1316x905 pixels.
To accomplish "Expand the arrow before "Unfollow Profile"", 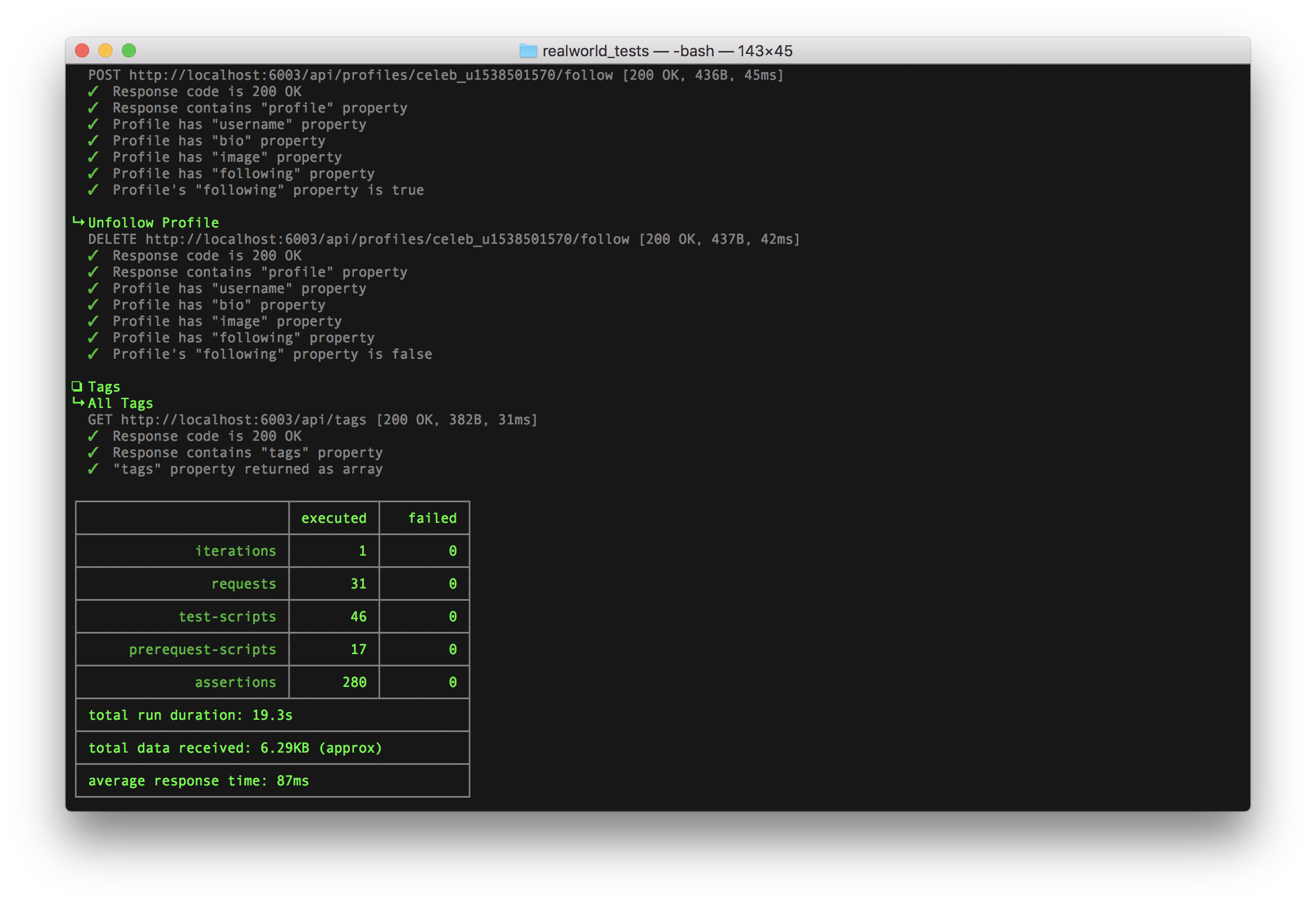I will tap(78, 222).
